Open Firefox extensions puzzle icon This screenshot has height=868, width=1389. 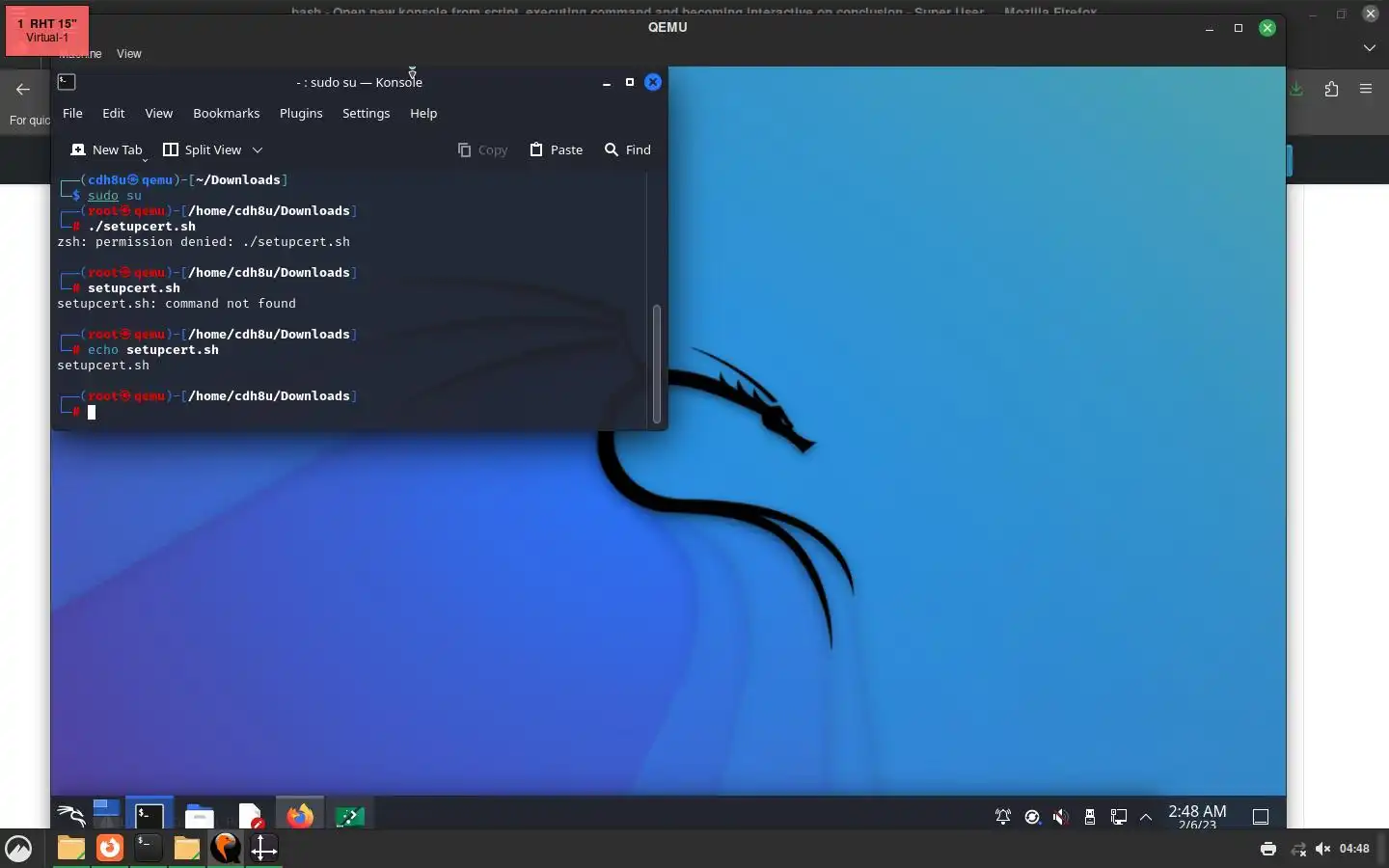(1331, 89)
